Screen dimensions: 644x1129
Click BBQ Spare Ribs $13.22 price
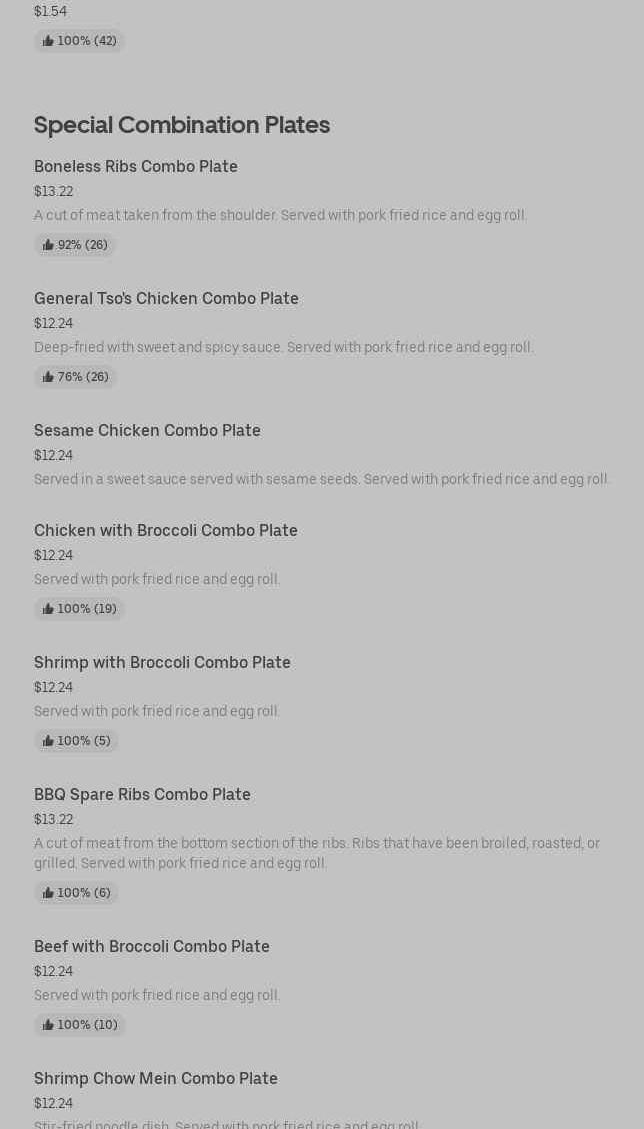coord(54,819)
